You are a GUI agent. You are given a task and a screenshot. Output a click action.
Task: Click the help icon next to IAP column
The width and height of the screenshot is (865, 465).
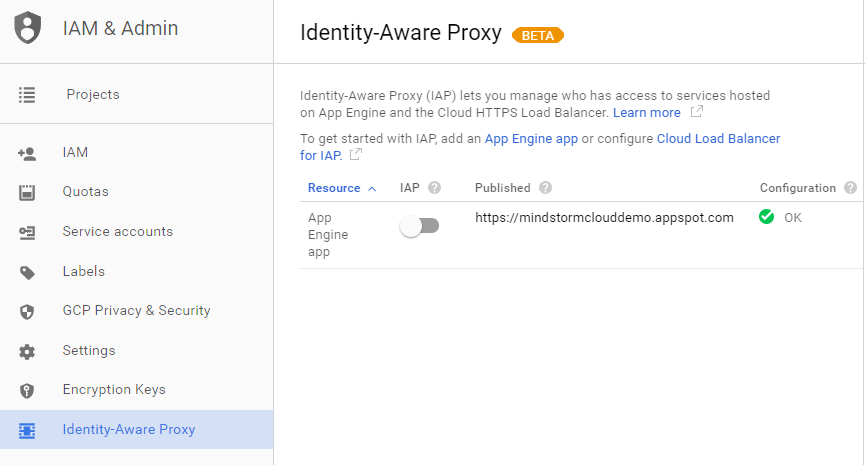coord(435,188)
